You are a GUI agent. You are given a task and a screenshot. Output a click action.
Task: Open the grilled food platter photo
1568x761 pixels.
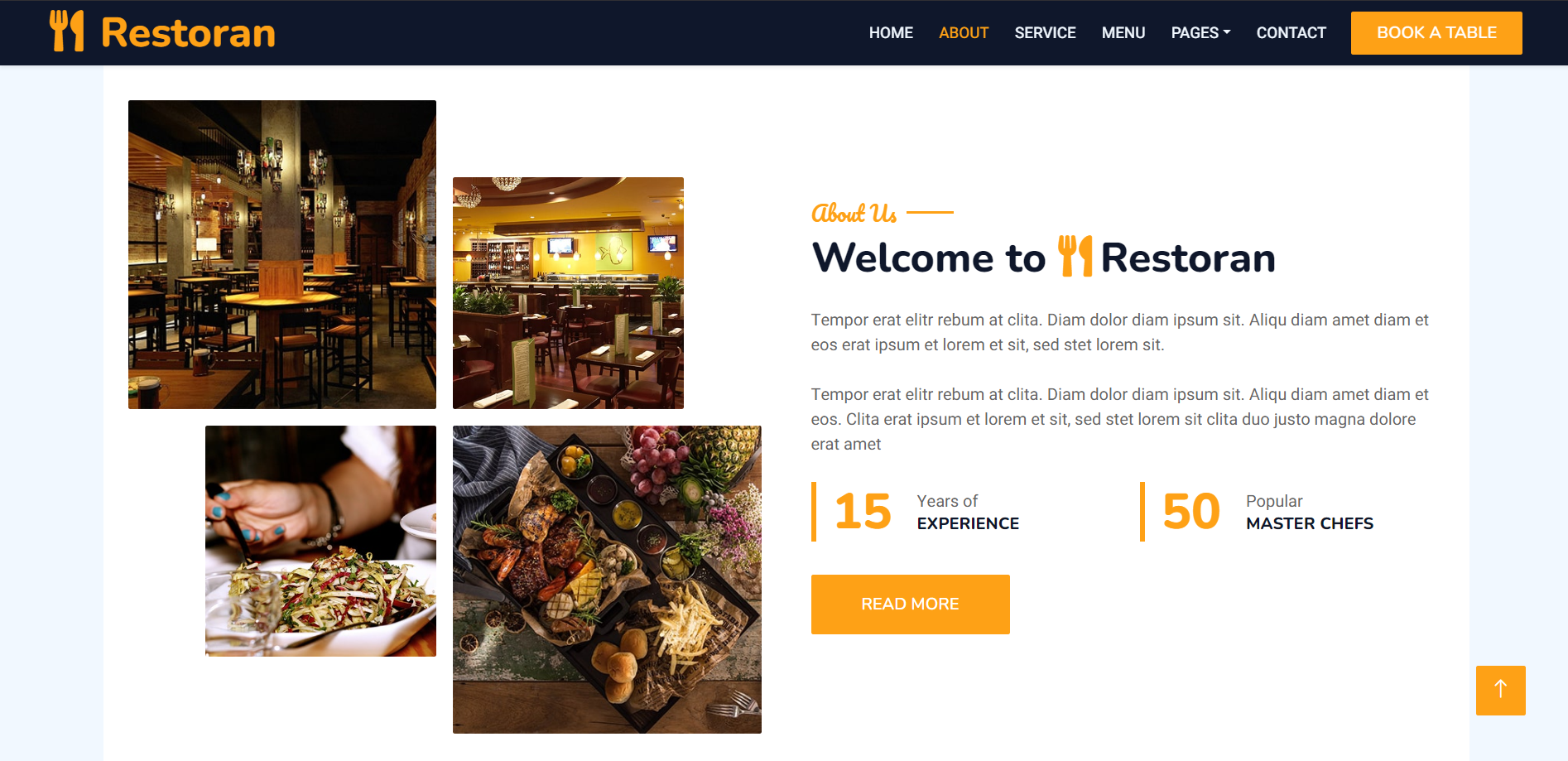(x=607, y=580)
